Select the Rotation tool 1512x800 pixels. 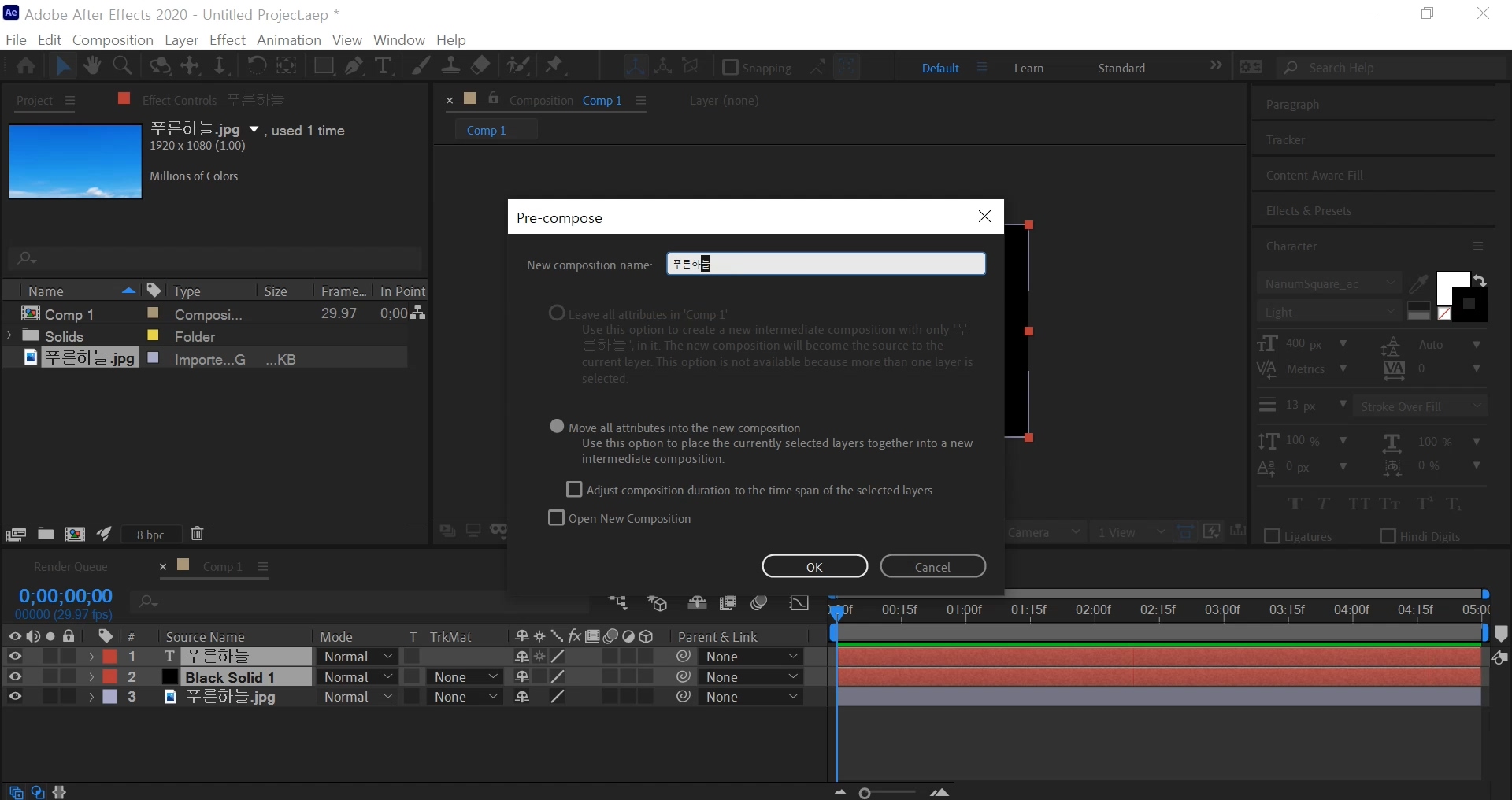coord(256,66)
